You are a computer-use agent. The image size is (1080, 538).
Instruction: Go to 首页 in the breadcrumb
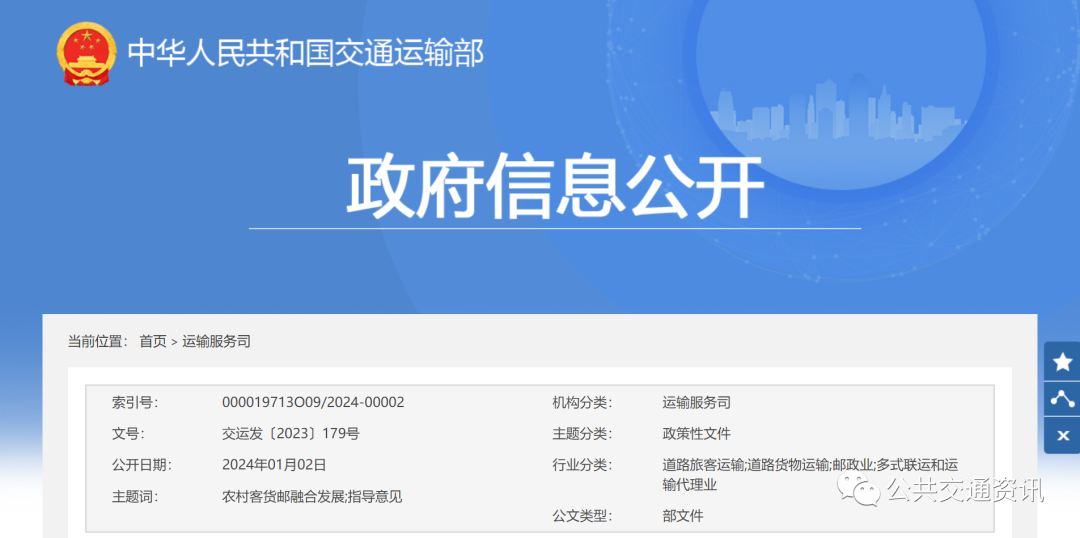pyautogui.click(x=153, y=341)
